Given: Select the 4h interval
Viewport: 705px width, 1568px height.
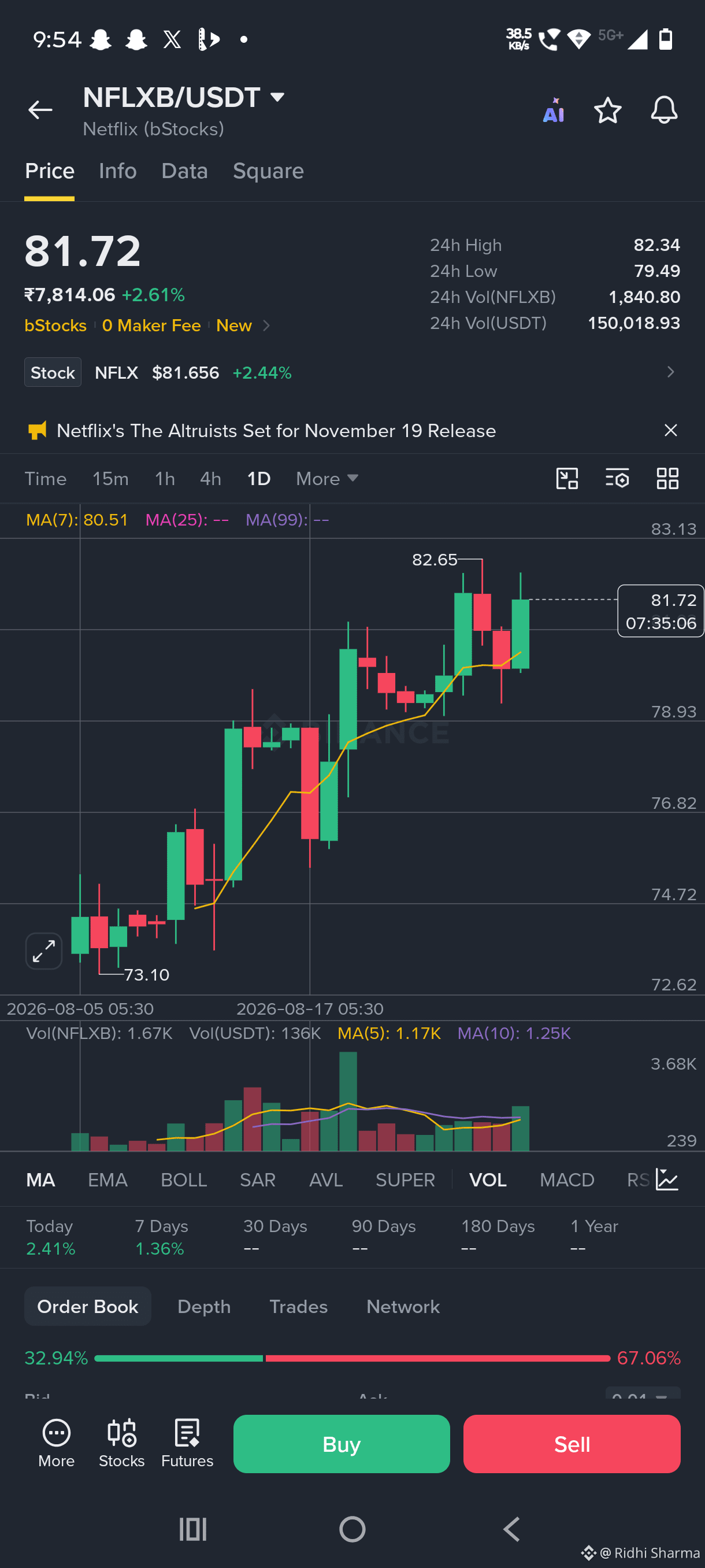Looking at the screenshot, I should [210, 479].
